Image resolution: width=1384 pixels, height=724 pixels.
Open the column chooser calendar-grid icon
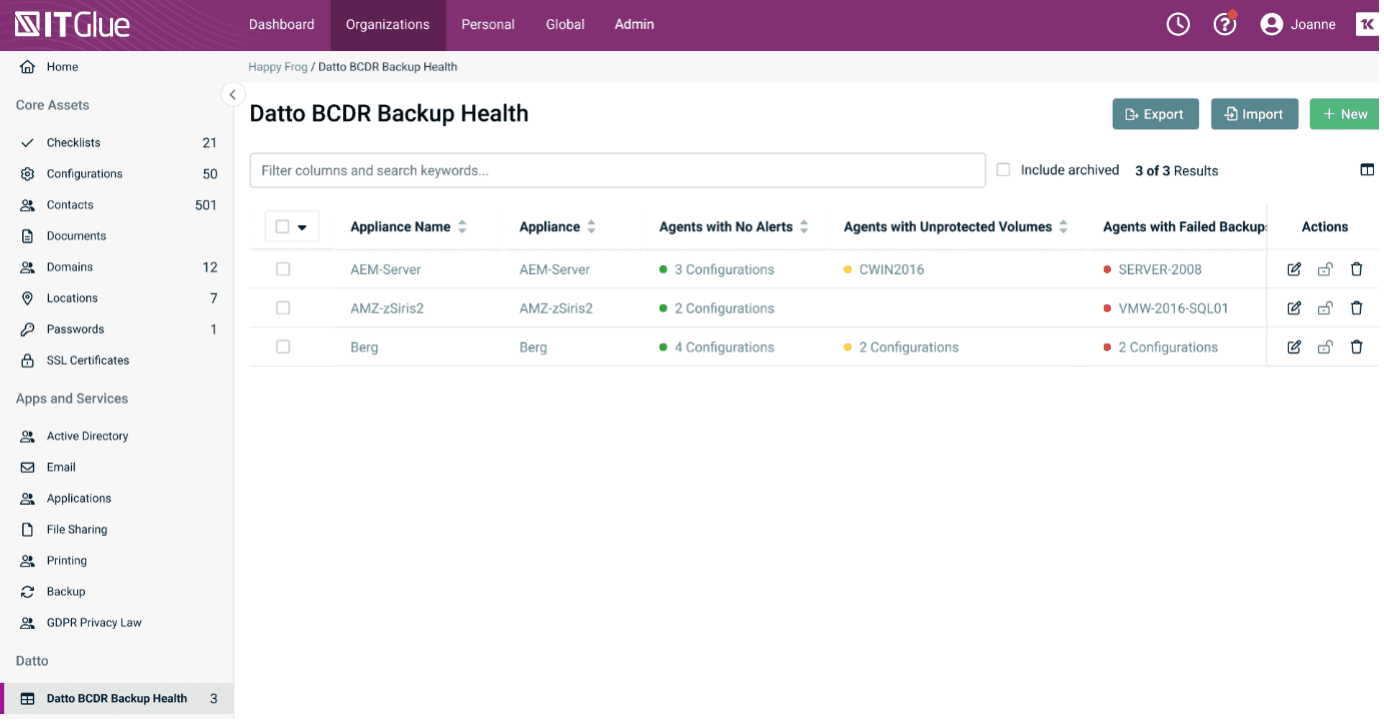(1367, 170)
